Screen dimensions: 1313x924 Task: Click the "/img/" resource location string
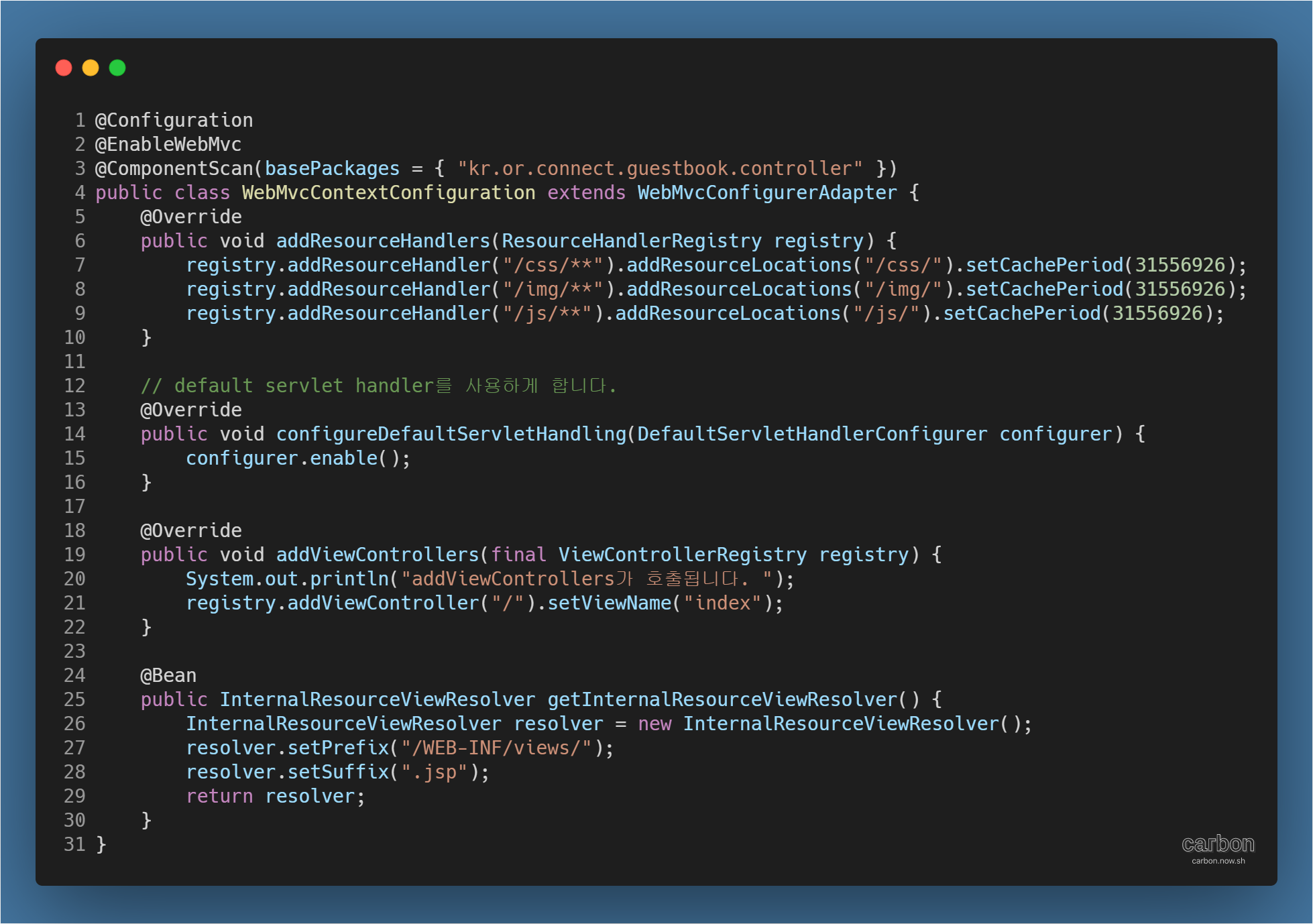pos(903,289)
